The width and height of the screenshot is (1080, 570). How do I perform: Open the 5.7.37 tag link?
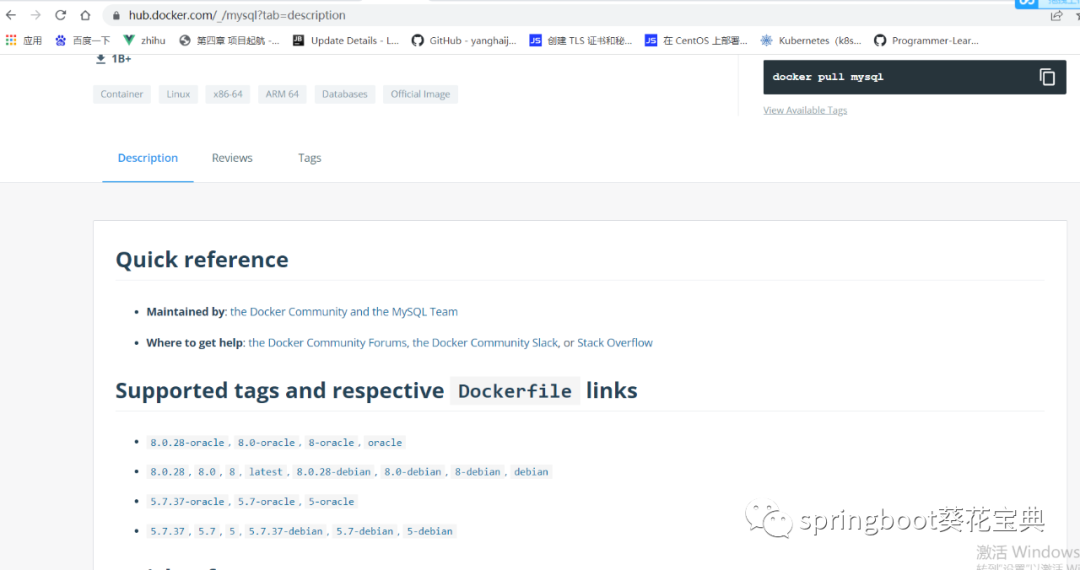point(167,531)
